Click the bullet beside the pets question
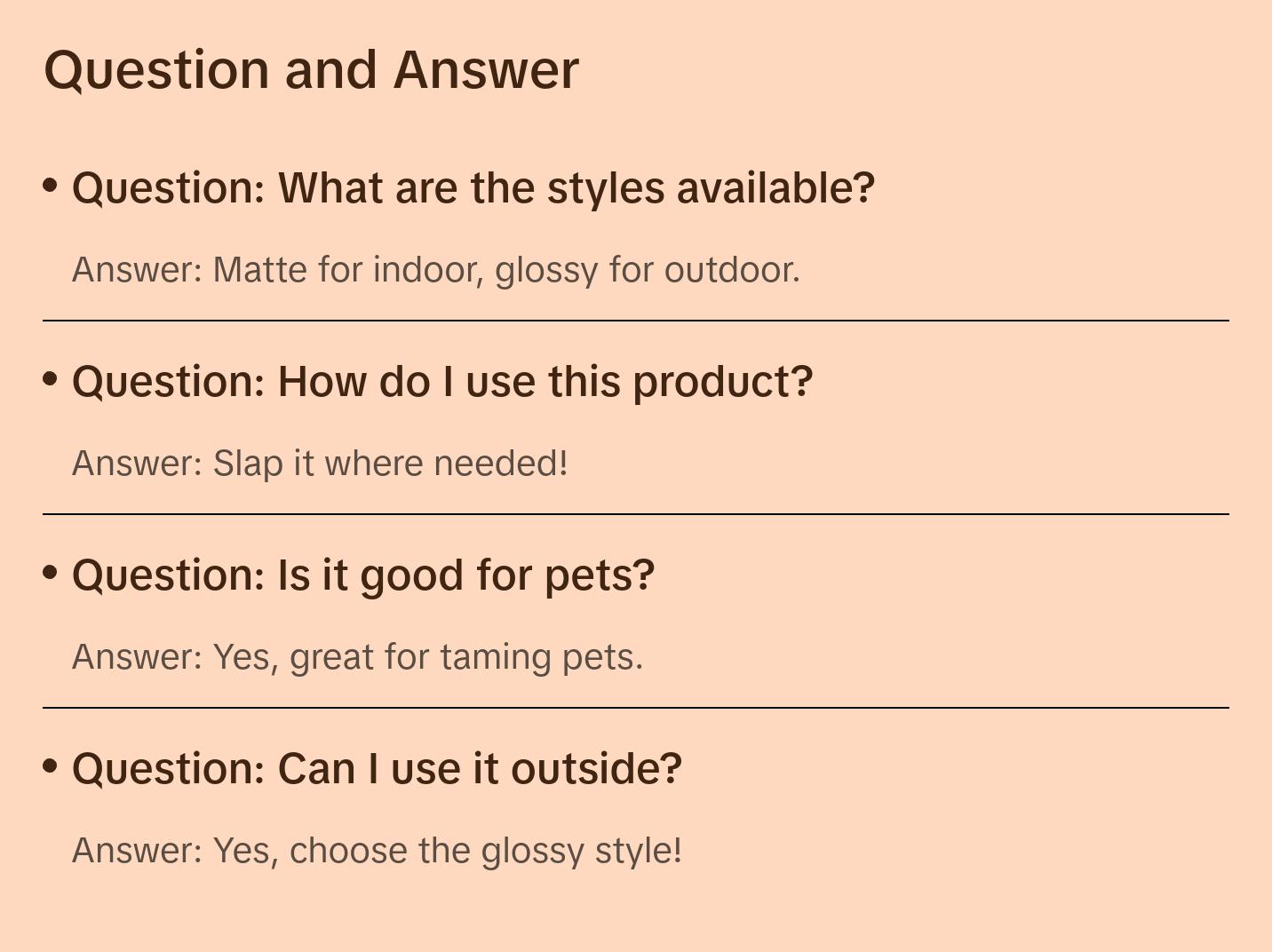Image resolution: width=1272 pixels, height=952 pixels. (x=51, y=573)
